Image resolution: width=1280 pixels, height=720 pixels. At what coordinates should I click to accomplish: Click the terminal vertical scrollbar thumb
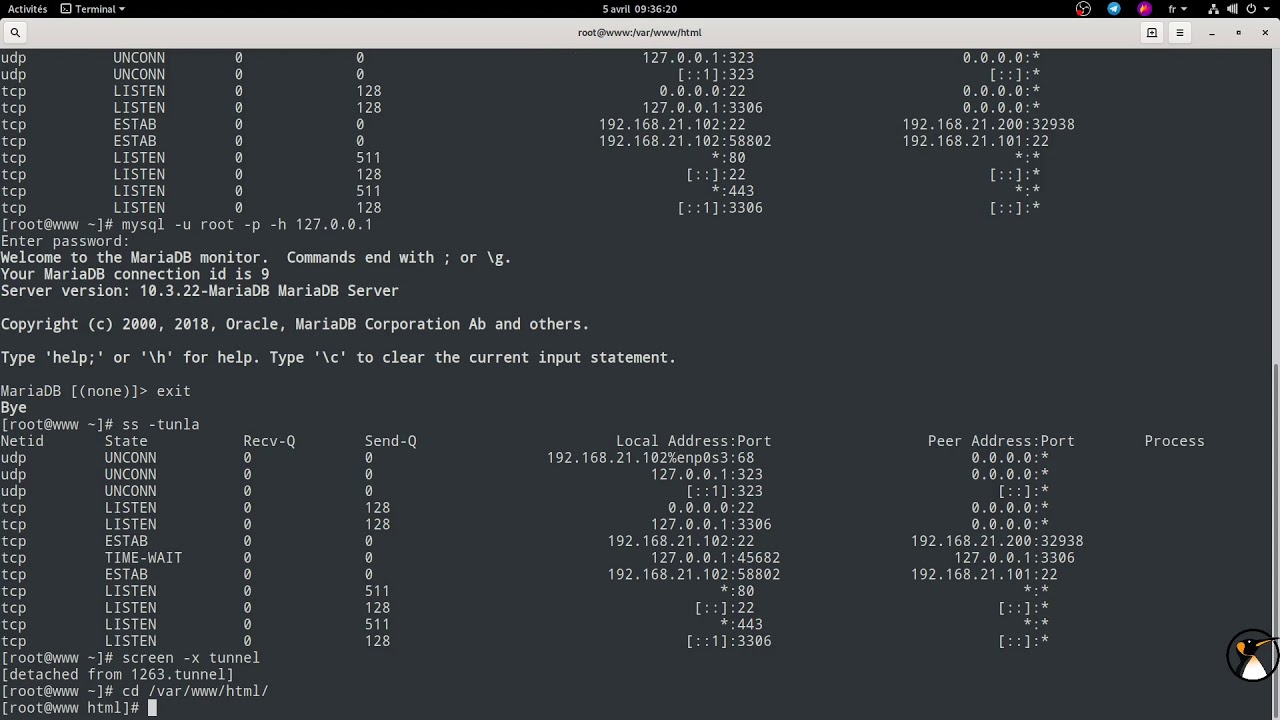point(1275,541)
